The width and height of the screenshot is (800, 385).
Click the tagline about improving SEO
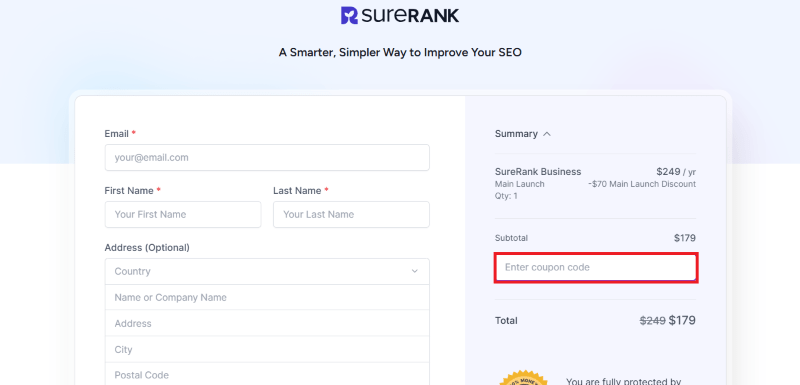(x=400, y=53)
